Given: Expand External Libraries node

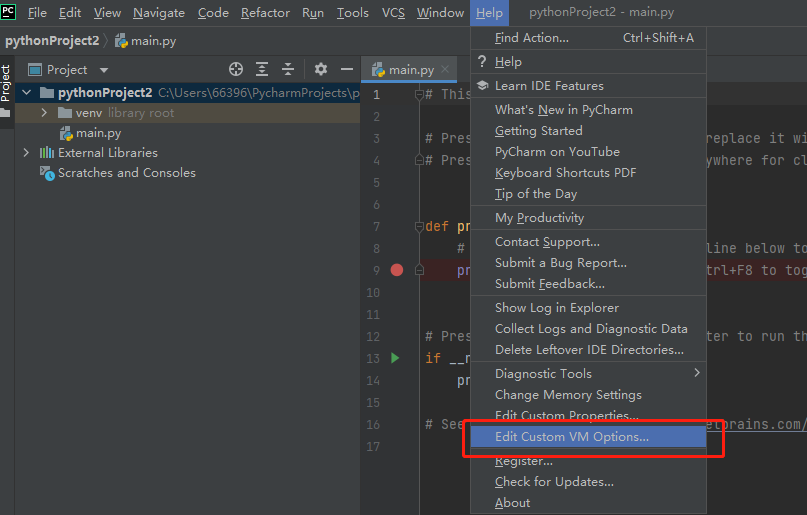Looking at the screenshot, I should (26, 152).
